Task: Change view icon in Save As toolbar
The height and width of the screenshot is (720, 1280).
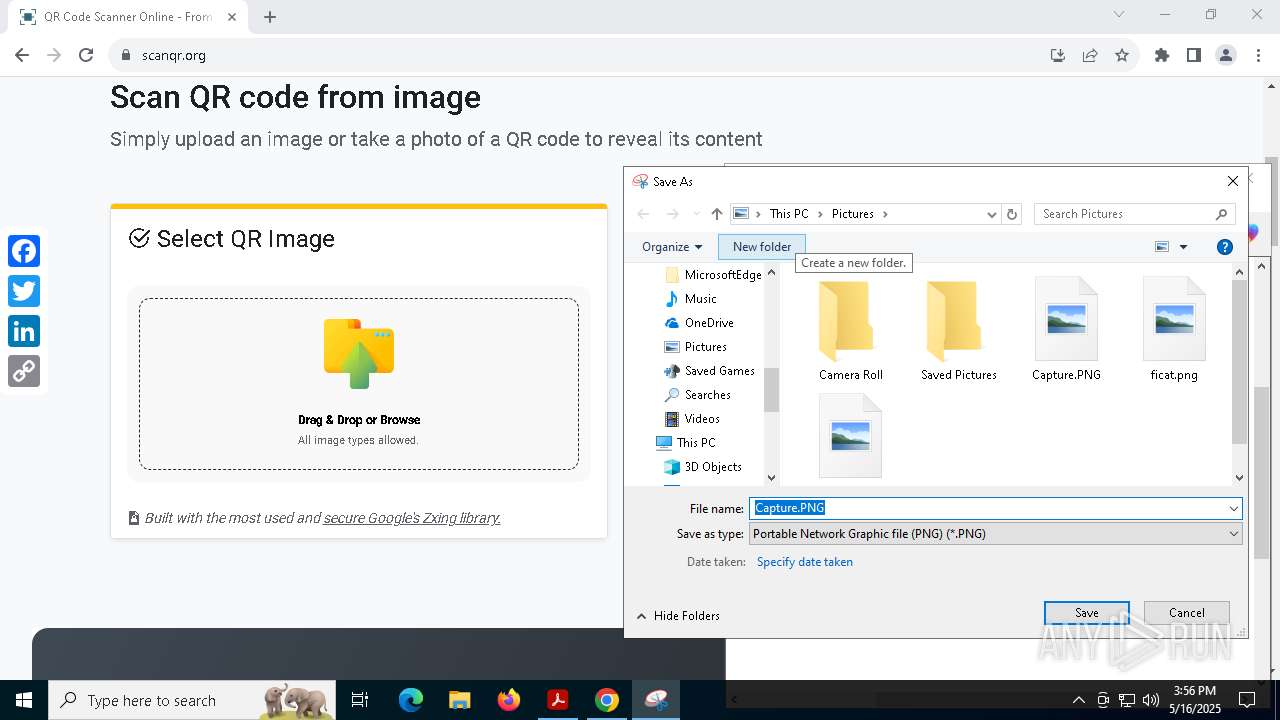Action: (x=1162, y=247)
